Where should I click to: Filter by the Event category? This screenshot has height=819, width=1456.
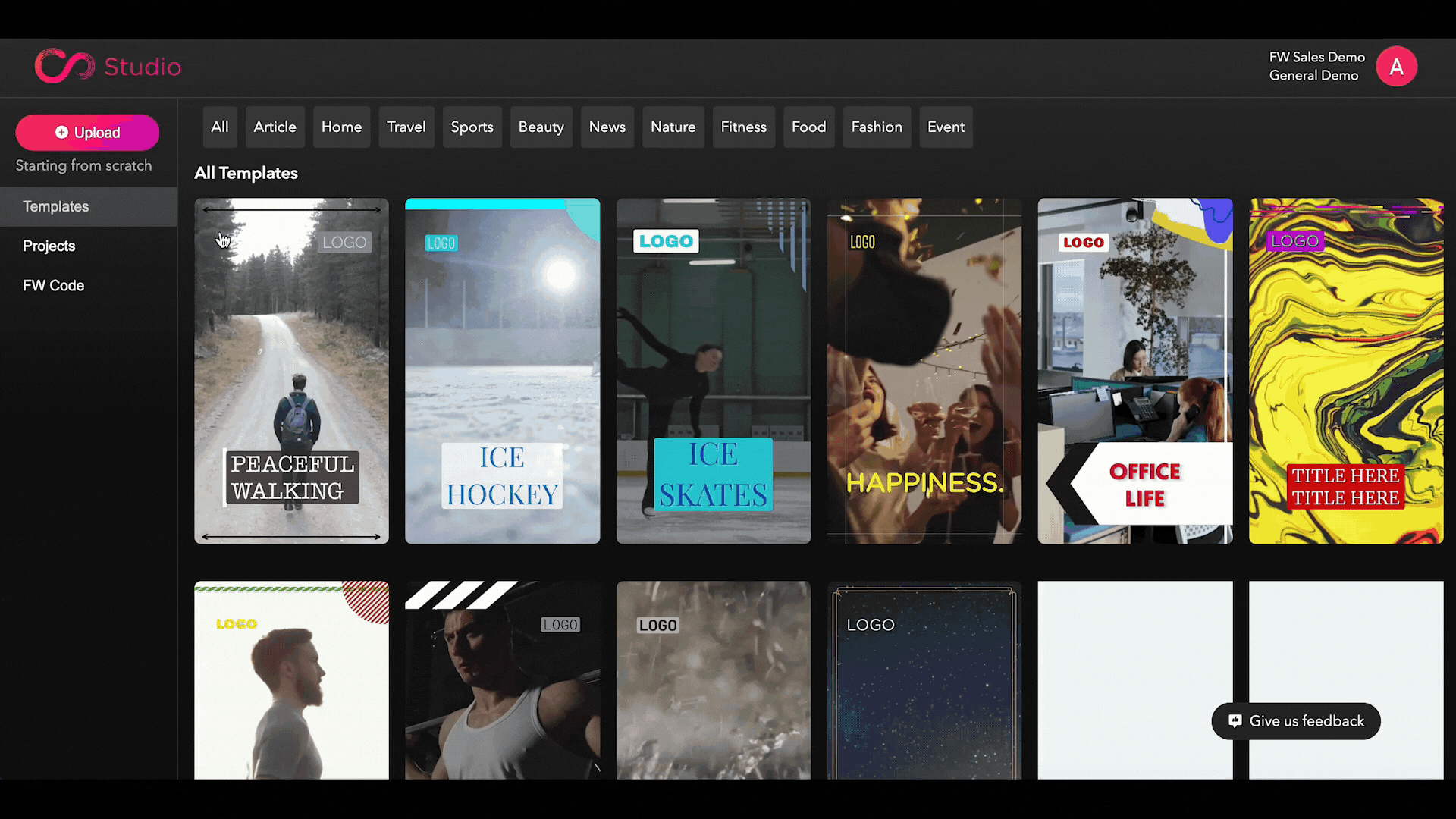946,127
